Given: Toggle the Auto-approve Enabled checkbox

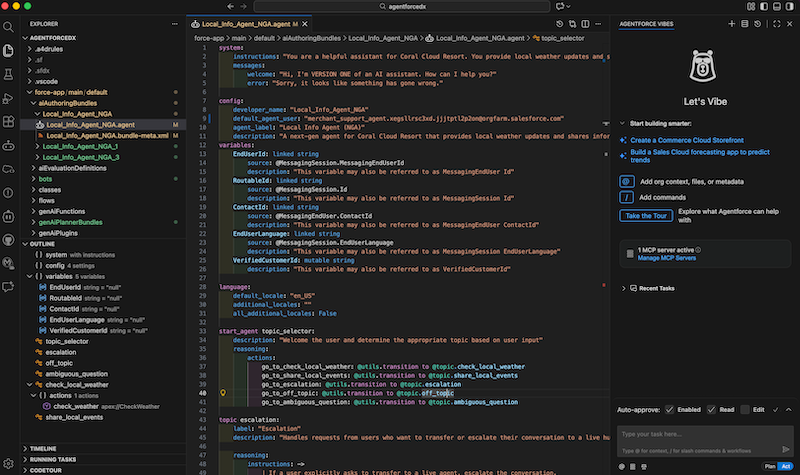Looking at the screenshot, I should coord(669,409).
